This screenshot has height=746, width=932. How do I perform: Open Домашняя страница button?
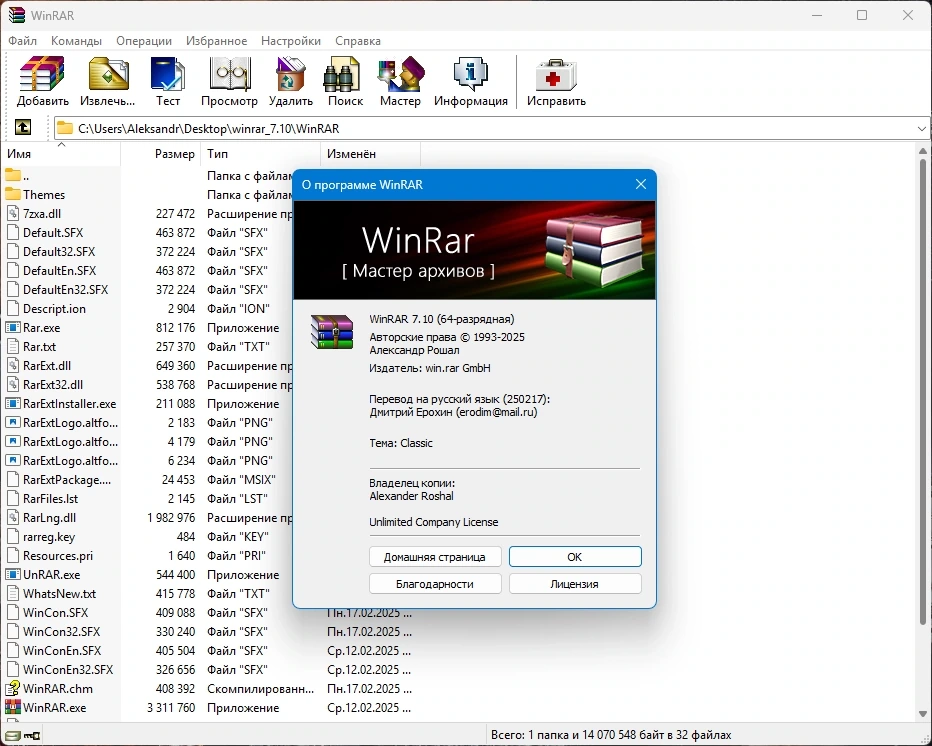click(435, 557)
